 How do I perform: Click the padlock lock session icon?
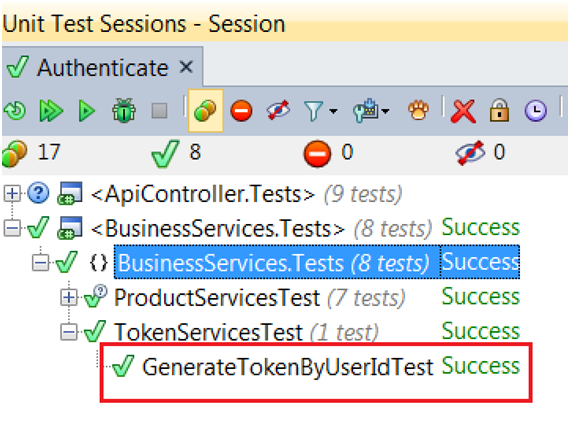(x=499, y=110)
